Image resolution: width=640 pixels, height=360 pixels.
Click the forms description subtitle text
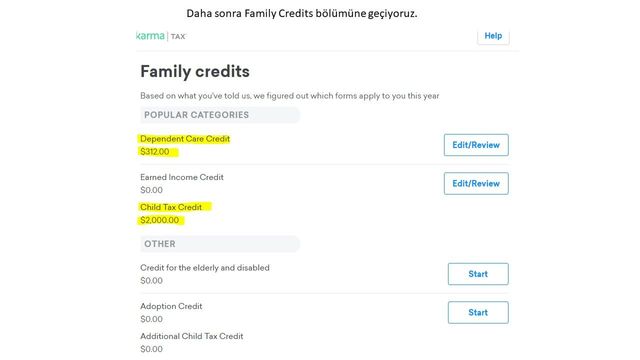290,96
